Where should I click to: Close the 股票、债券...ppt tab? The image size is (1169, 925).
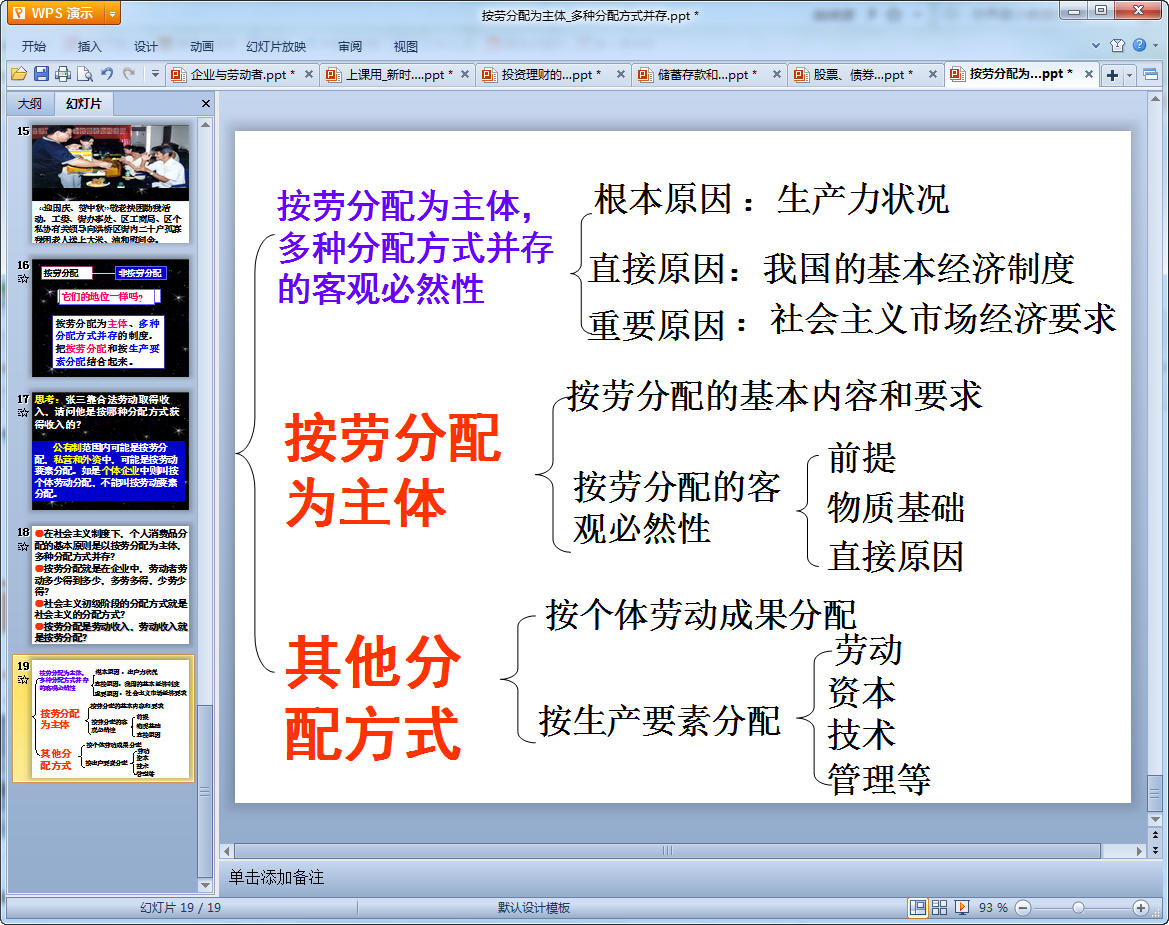(933, 75)
